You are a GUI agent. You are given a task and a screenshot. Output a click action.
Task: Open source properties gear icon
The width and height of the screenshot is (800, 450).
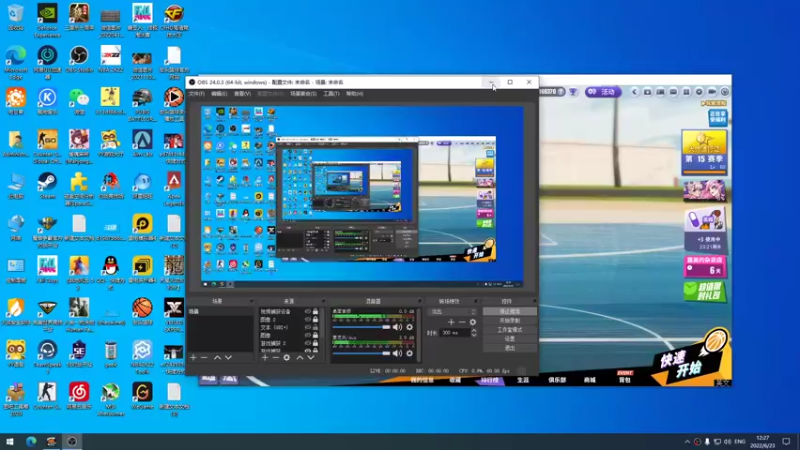point(287,358)
